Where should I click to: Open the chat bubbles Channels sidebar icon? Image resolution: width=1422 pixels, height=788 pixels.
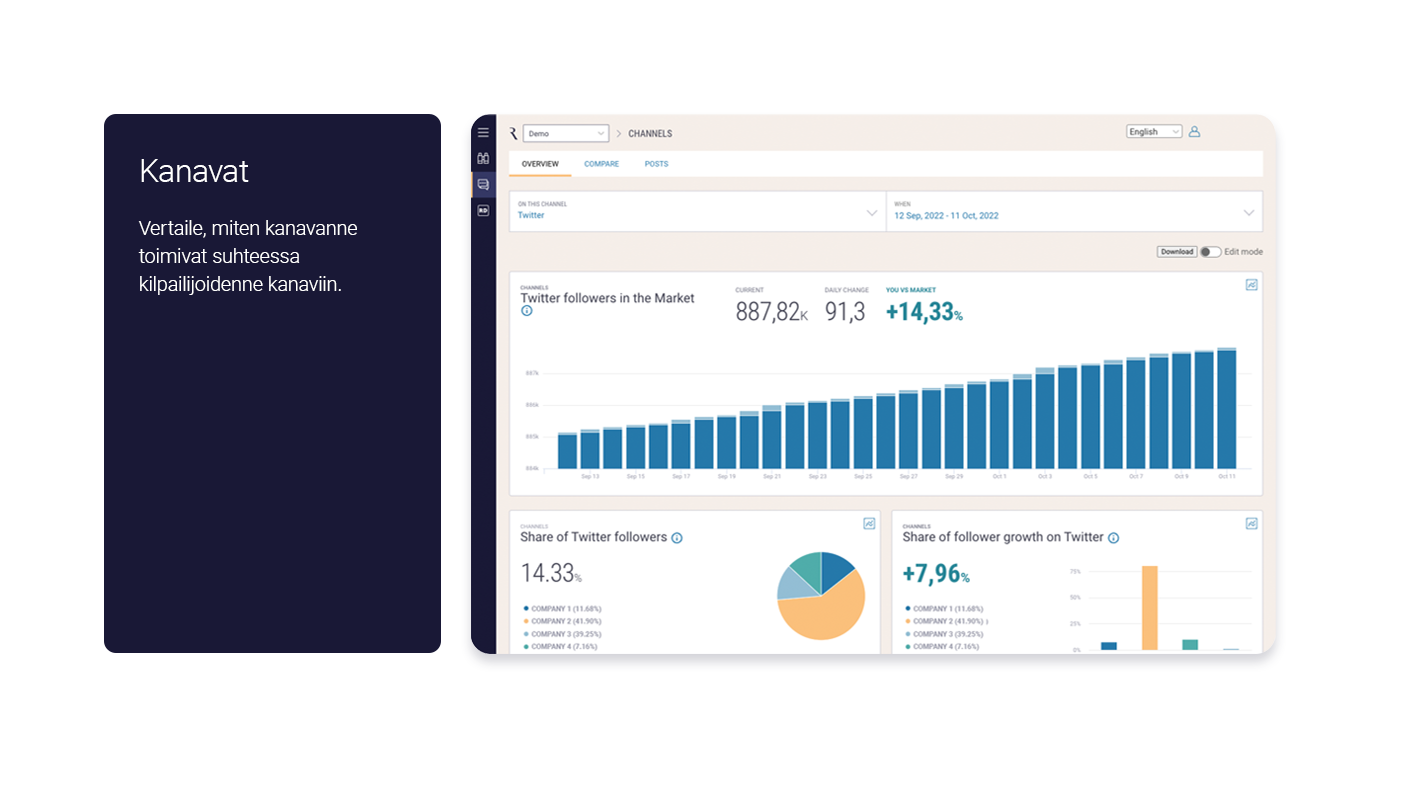(483, 184)
